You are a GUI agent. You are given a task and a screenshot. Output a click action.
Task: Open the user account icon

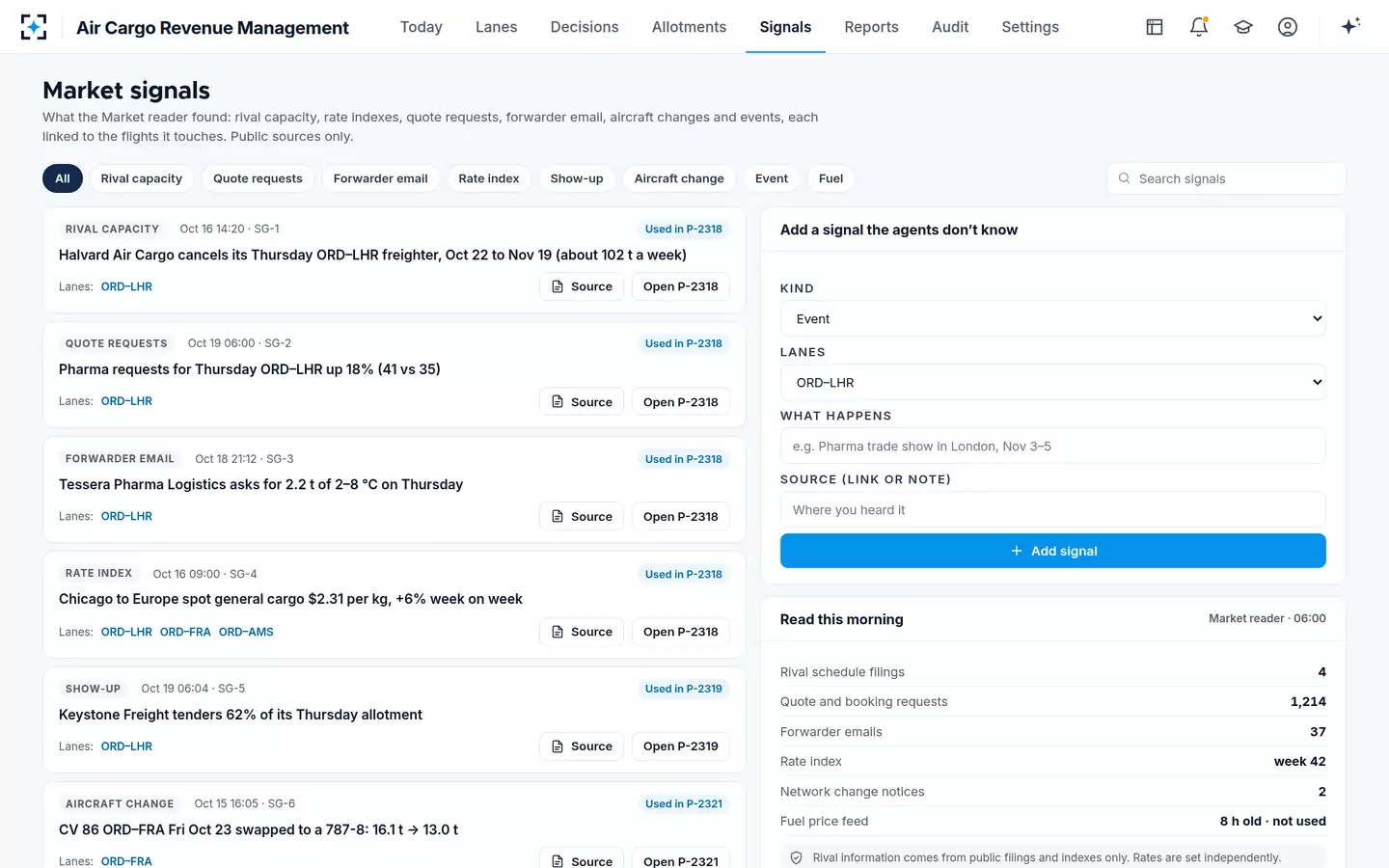[1288, 27]
